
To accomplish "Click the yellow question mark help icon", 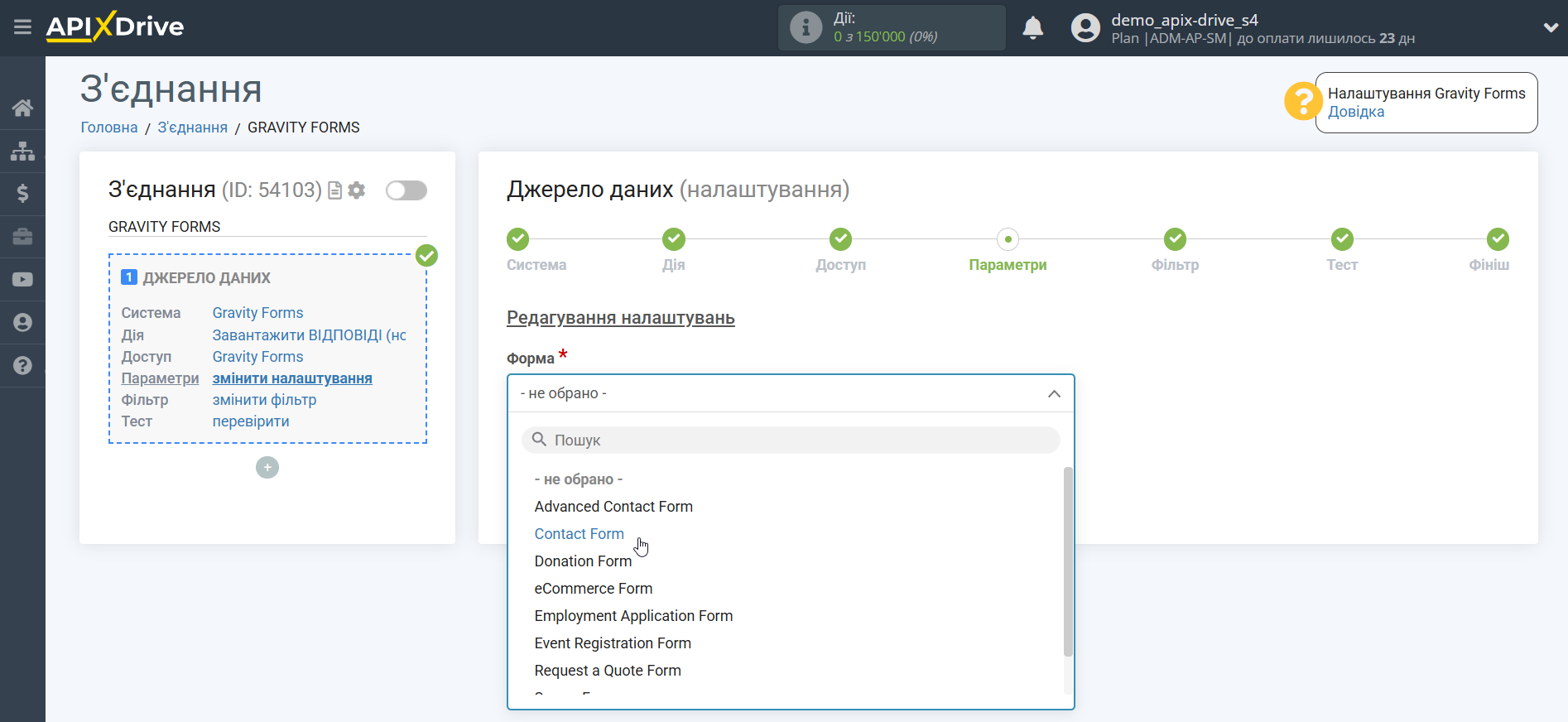I will point(1303,102).
